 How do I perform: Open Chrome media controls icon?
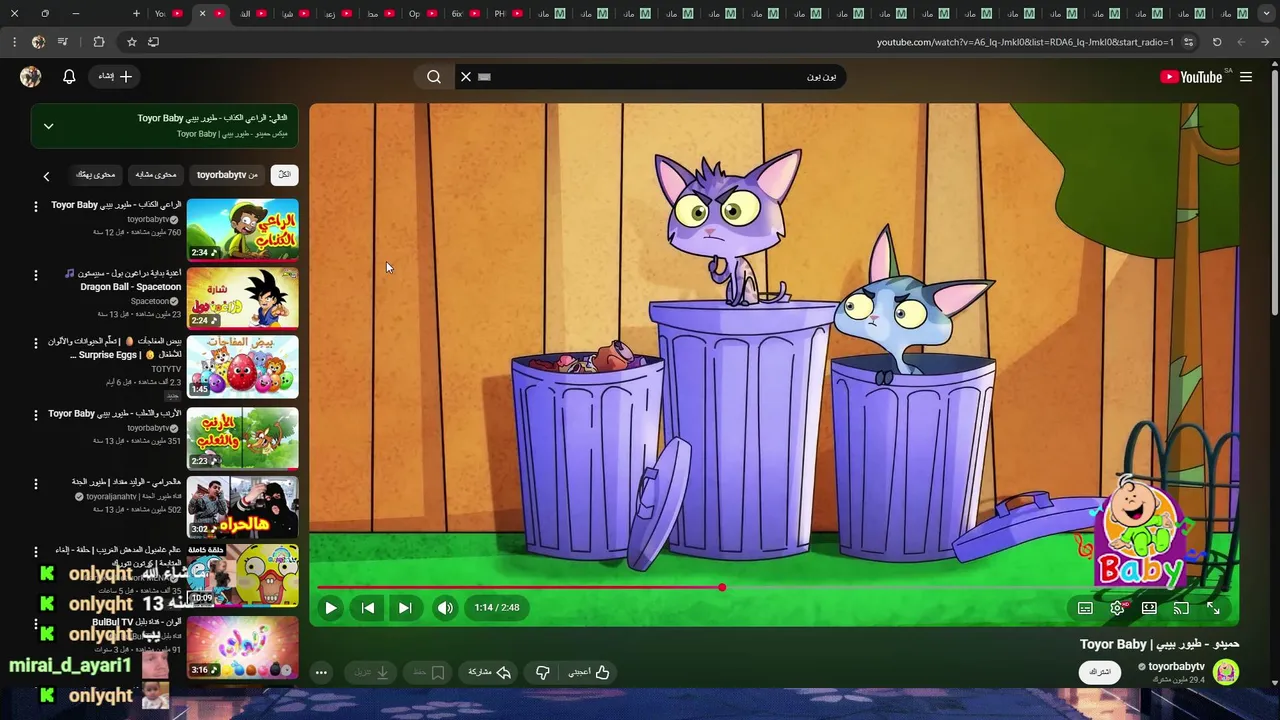click(63, 42)
